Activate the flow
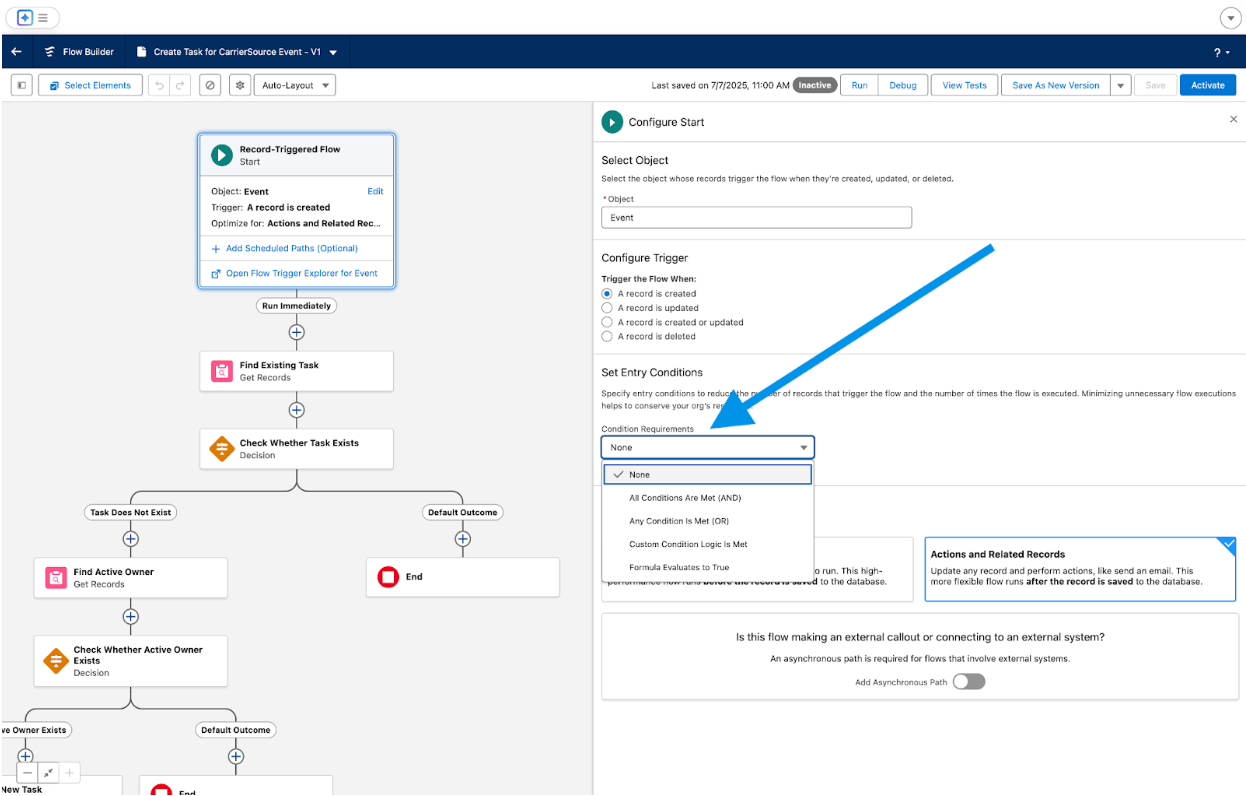Image resolution: width=1246 pixels, height=796 pixels. point(1208,85)
